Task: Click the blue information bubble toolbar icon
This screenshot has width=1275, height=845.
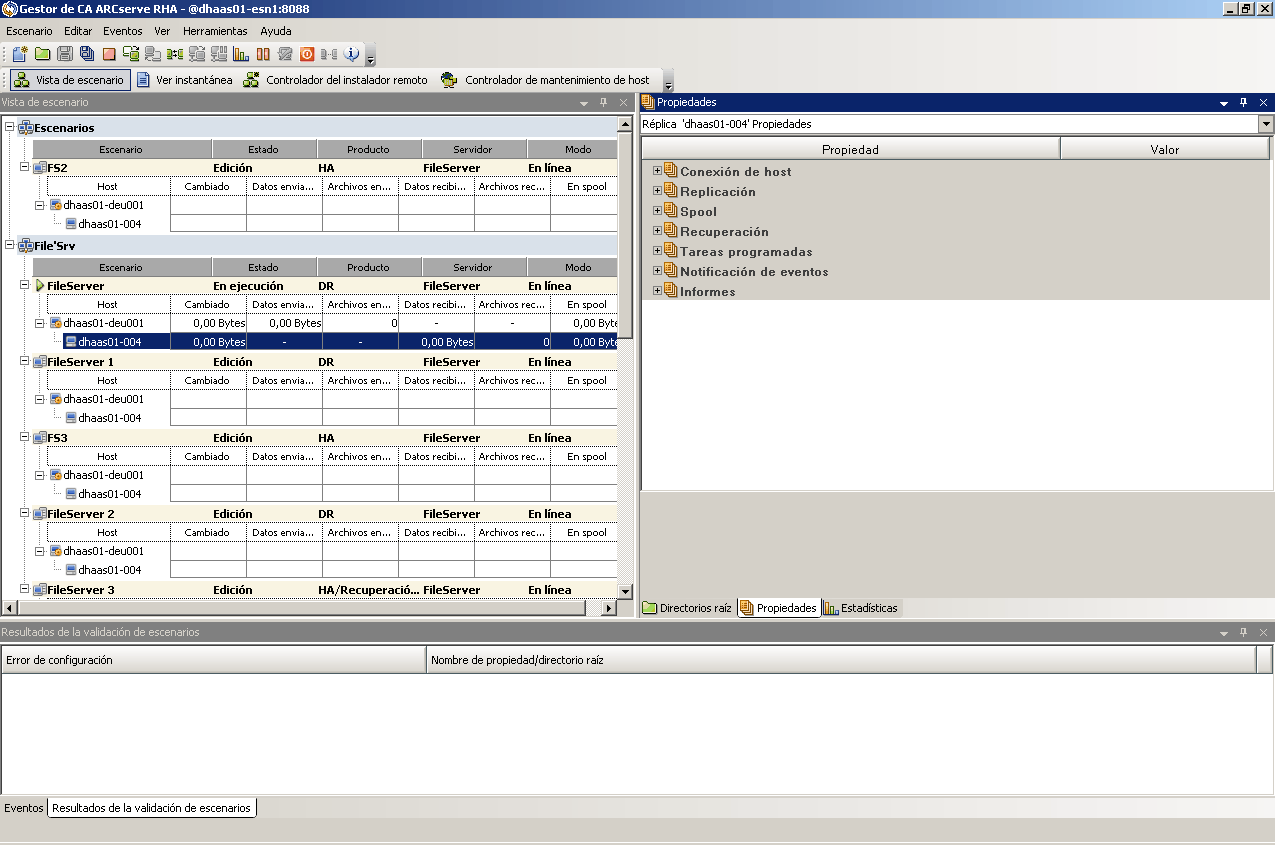Action: coord(351,54)
